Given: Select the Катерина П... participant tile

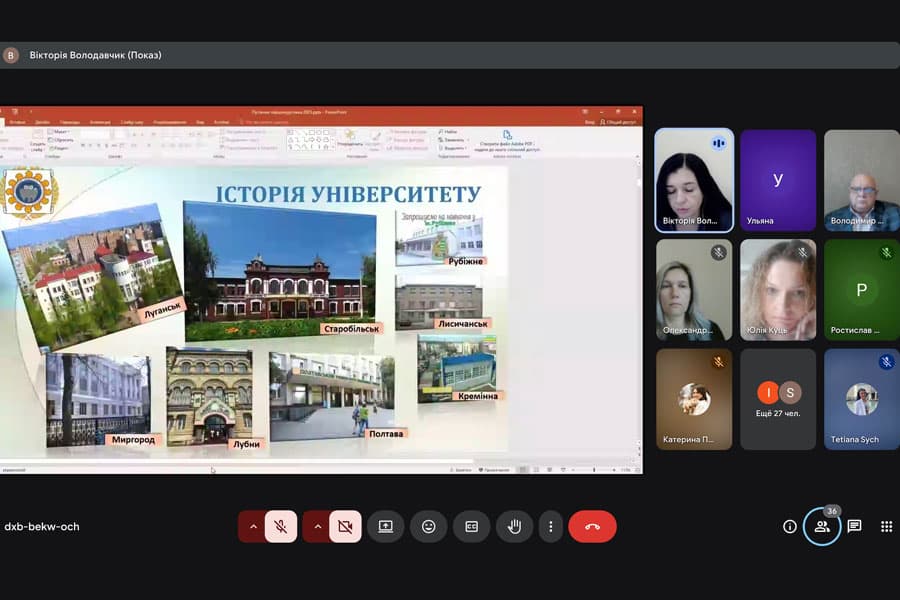Looking at the screenshot, I should click(694, 399).
